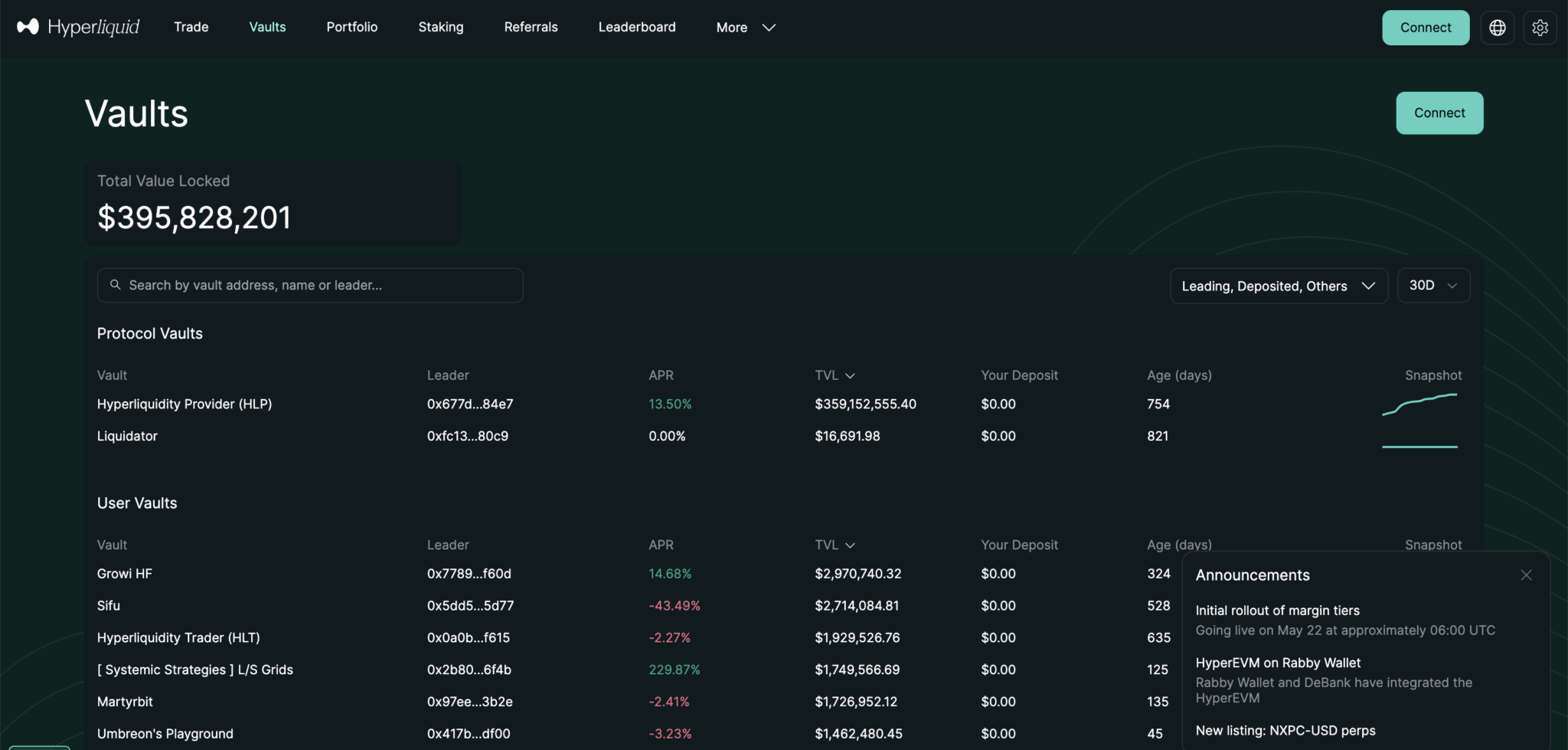
Task: Open Hyperliquidity Provider (HLP) vault
Action: [x=185, y=404]
